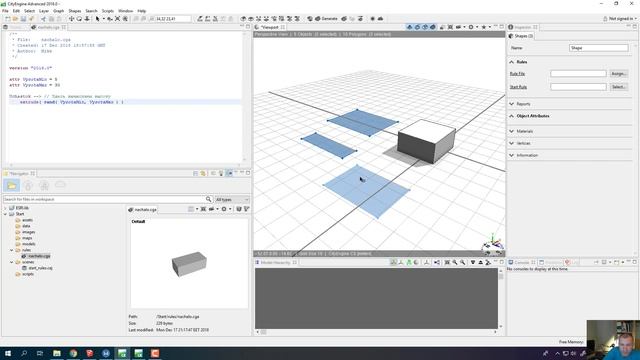Select the rotate tool
Screen dimensions: 640x360
pyautogui.click(x=79, y=19)
